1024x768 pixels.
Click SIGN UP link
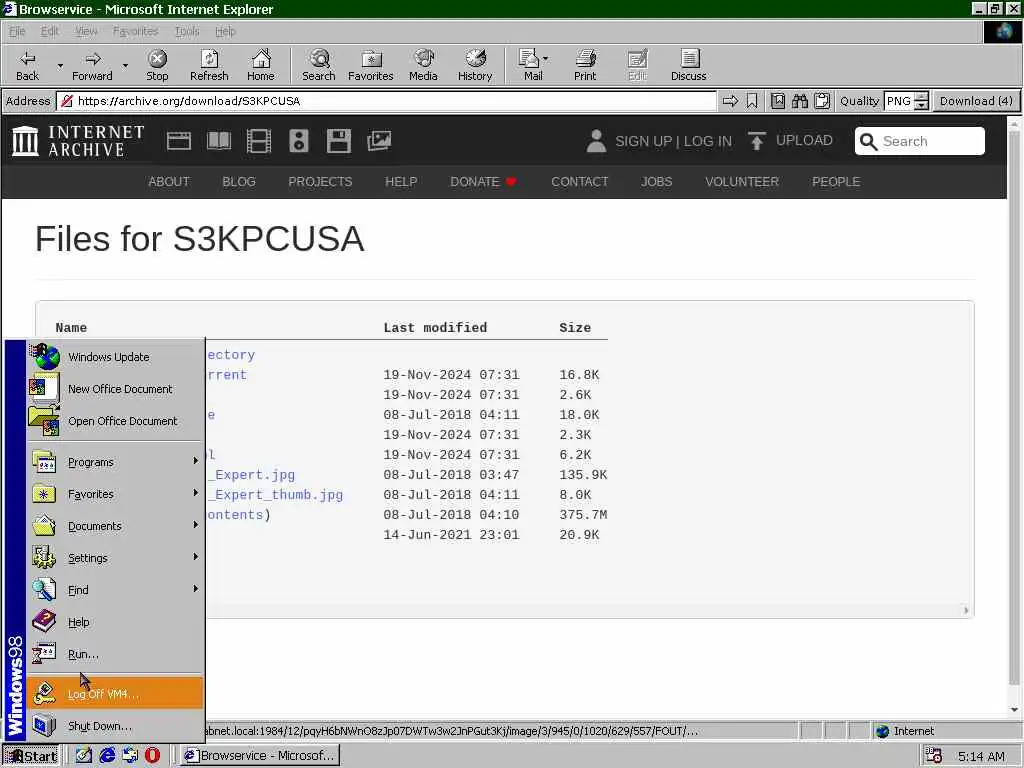[643, 141]
